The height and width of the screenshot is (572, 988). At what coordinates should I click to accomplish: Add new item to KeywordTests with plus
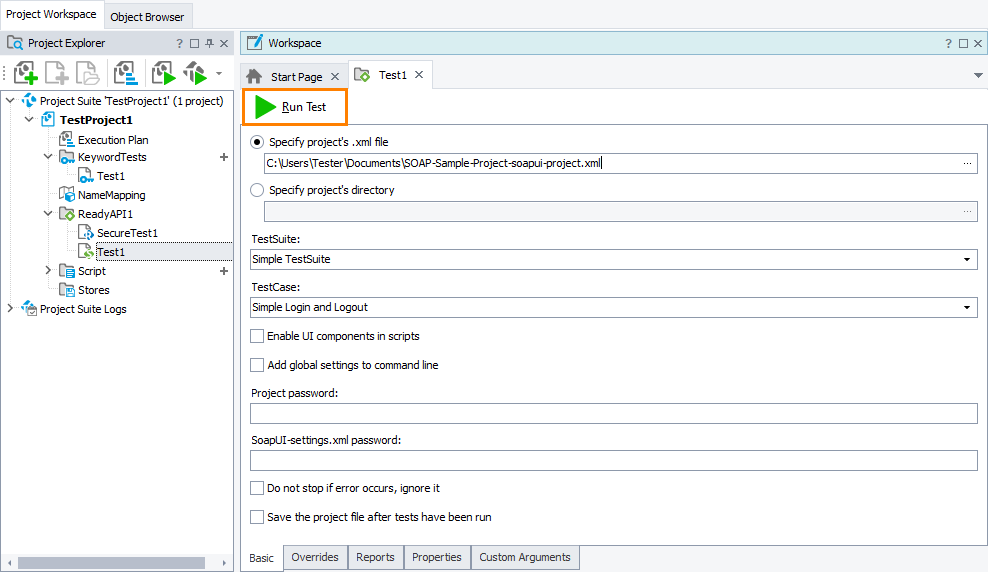(223, 157)
